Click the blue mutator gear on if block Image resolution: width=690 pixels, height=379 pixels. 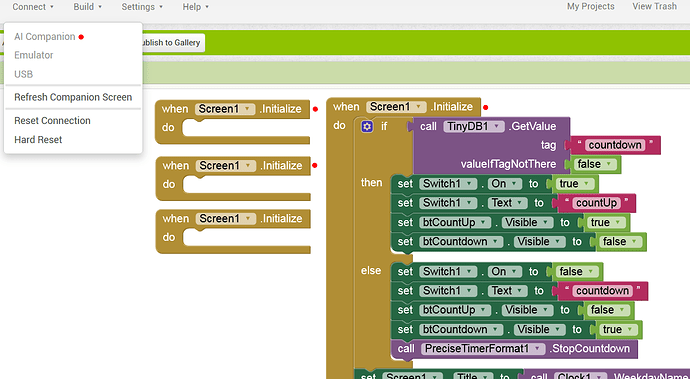(367, 127)
